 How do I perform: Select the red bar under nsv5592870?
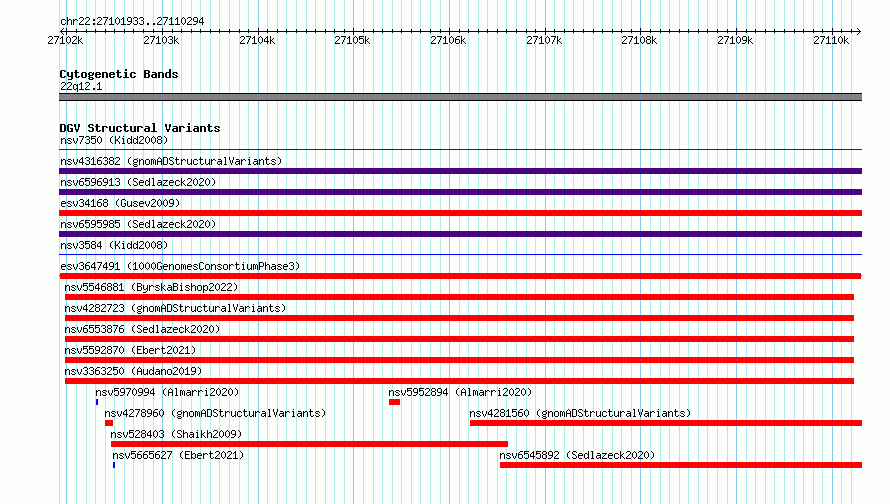pos(459,360)
